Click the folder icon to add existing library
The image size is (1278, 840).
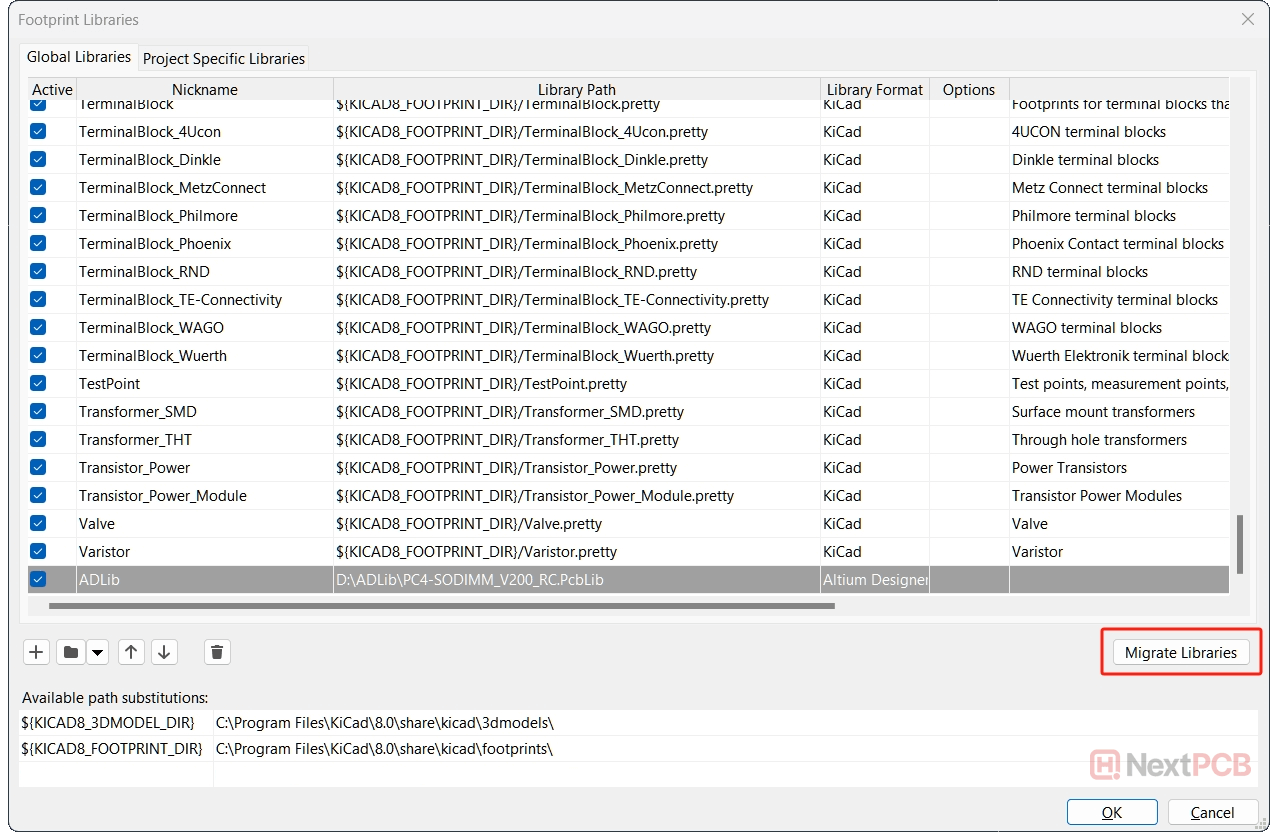point(70,653)
